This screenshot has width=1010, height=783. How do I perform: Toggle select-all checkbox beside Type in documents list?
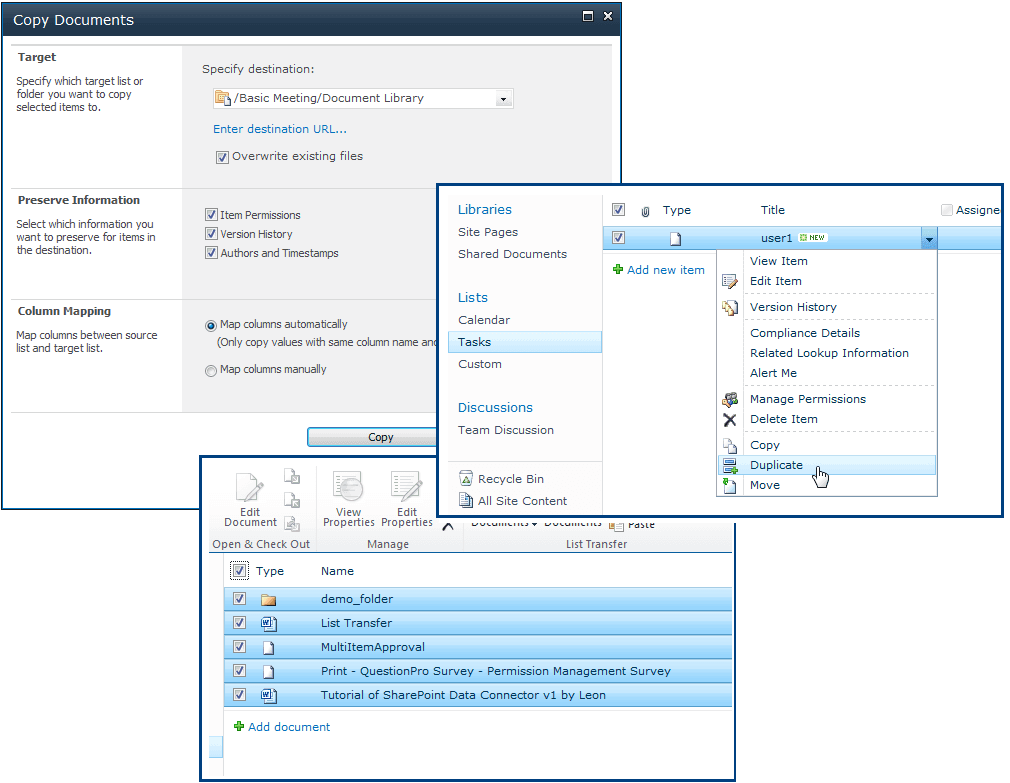pos(239,571)
